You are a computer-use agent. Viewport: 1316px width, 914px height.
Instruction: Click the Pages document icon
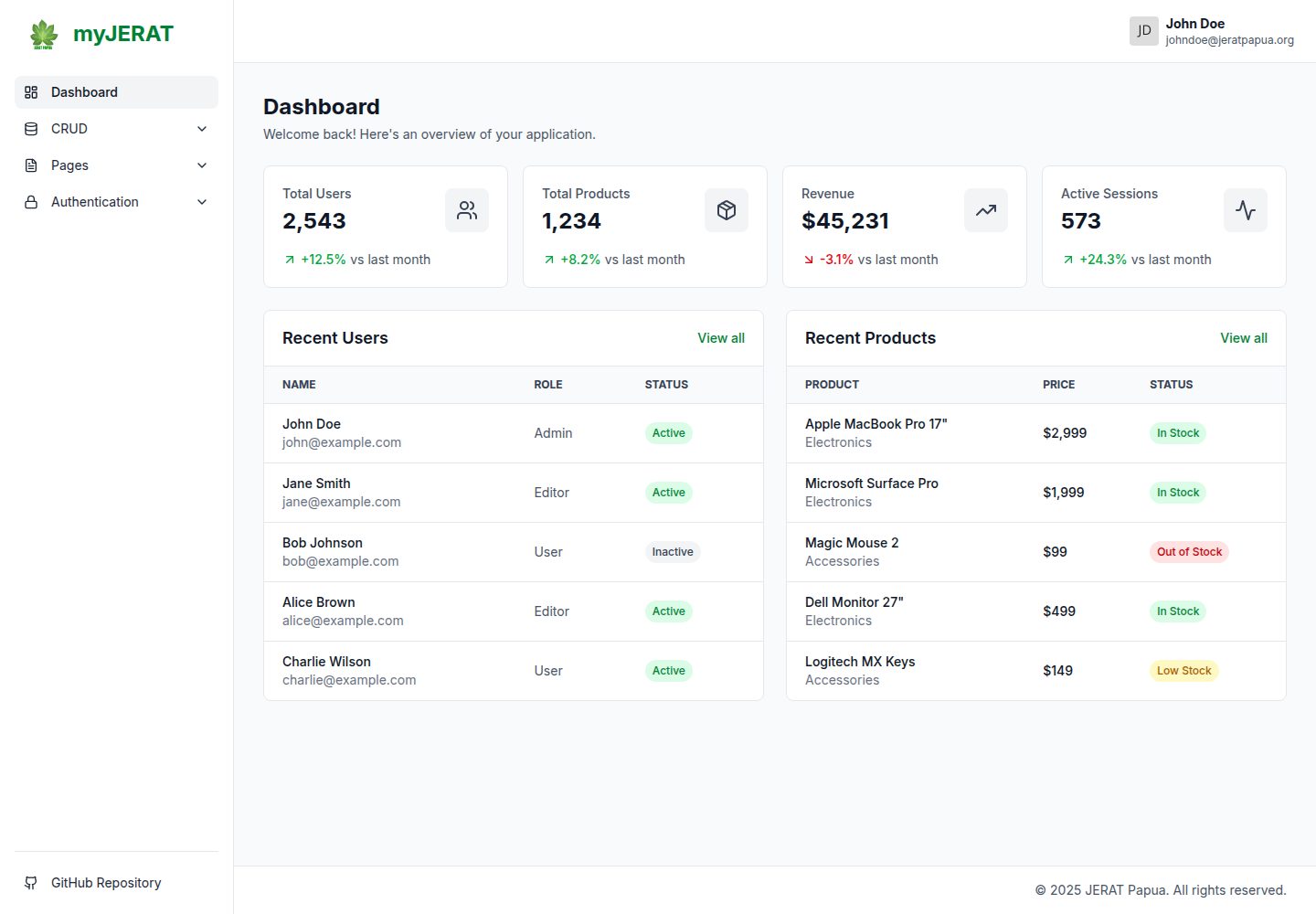tap(31, 165)
